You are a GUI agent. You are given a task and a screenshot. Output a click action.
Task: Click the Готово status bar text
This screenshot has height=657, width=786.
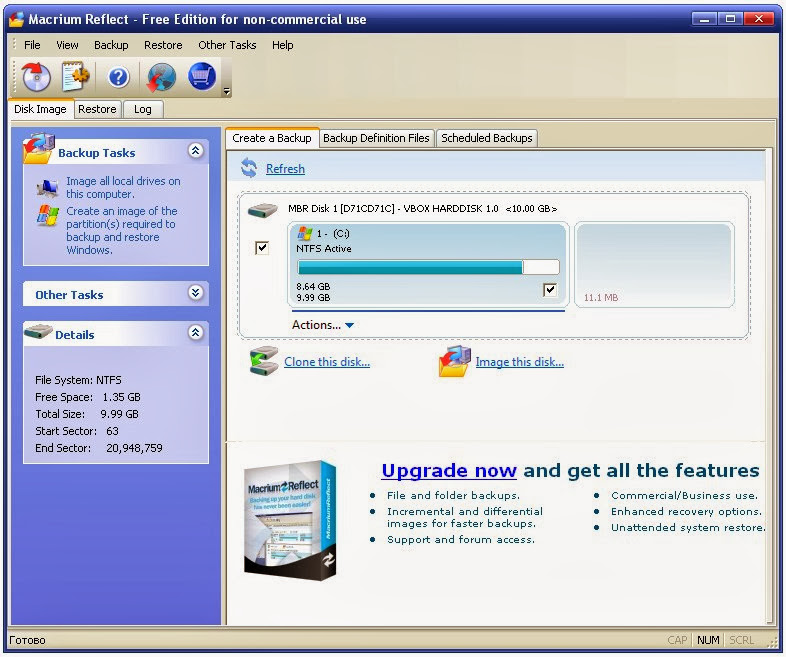27,640
